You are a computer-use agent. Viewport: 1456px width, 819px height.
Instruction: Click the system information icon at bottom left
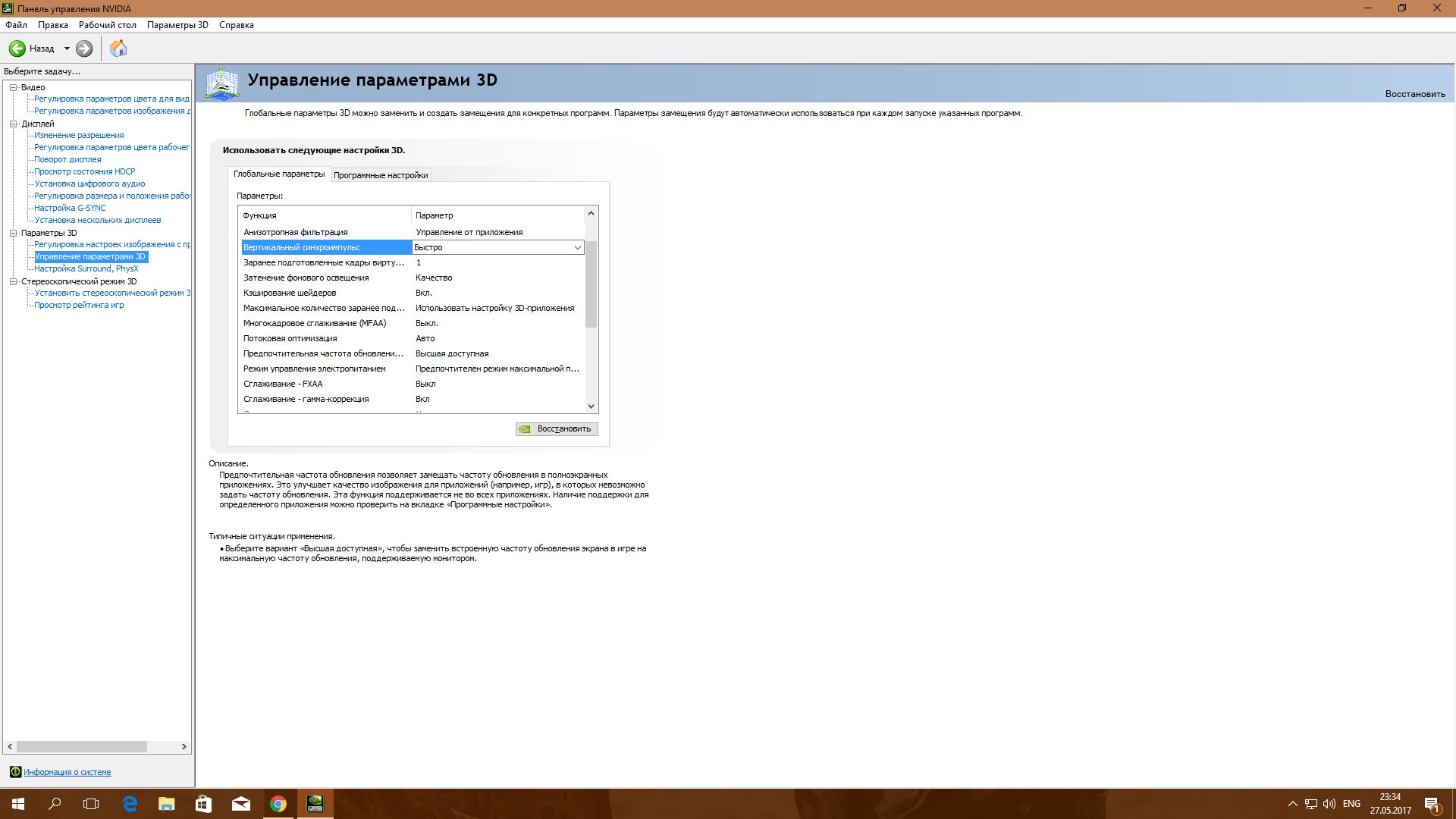click(x=15, y=772)
